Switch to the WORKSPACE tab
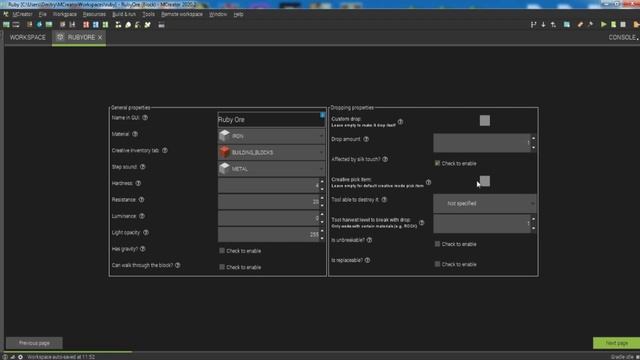 (28, 37)
